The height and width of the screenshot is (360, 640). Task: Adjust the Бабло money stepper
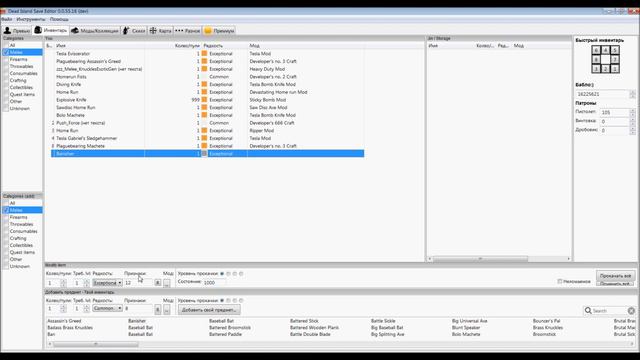tap(632, 94)
